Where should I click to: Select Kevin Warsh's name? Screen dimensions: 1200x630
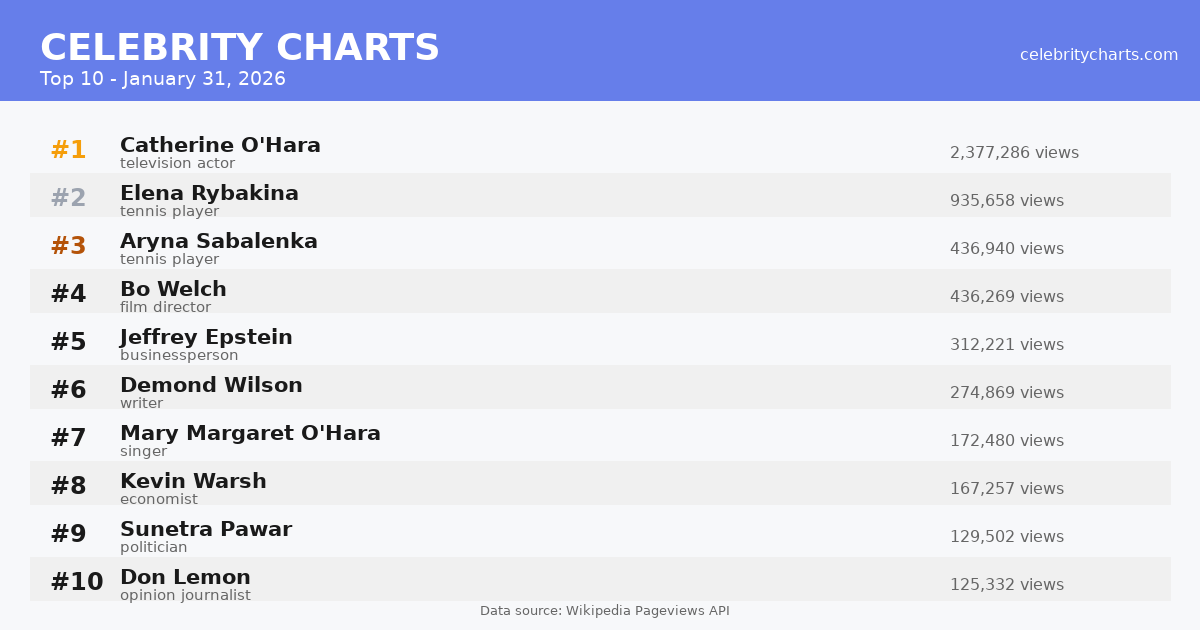(193, 482)
